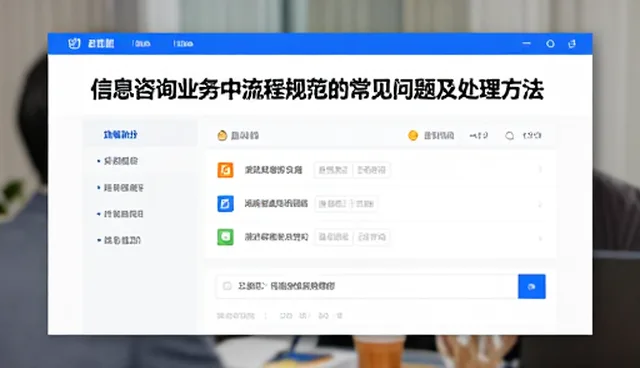Expand the orange-icon row with its right chevron
The image size is (640, 368).
point(540,170)
